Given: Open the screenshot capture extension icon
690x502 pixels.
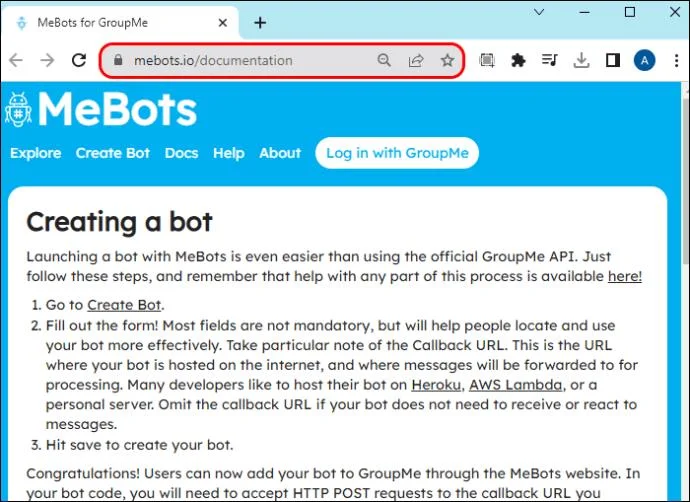Looking at the screenshot, I should 487,60.
